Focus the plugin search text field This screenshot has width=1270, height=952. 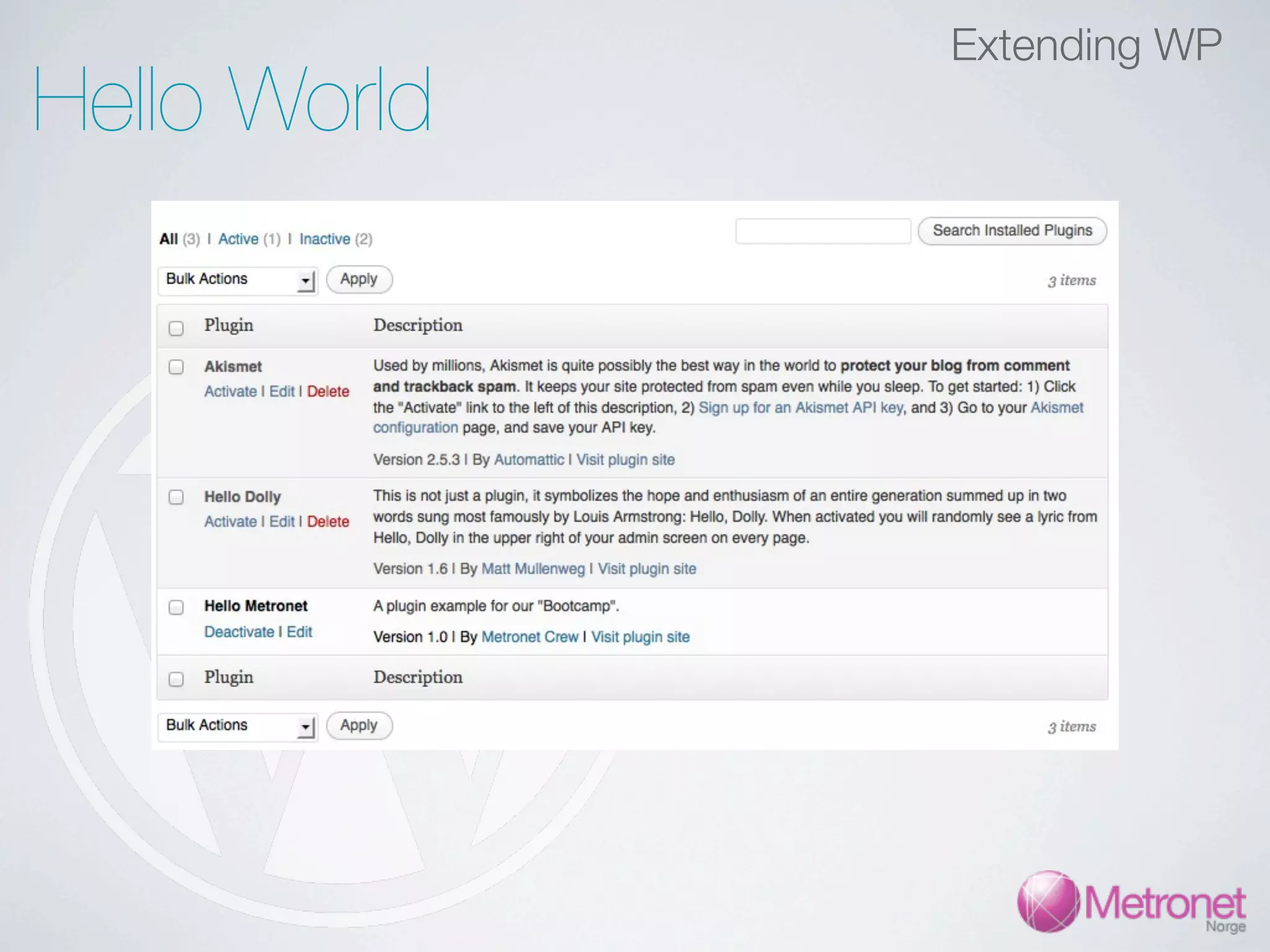coord(823,231)
